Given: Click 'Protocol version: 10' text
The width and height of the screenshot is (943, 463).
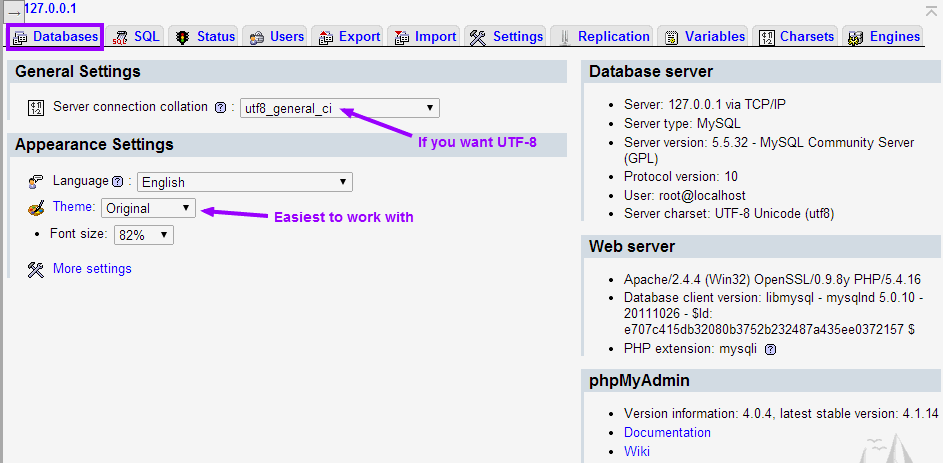Looking at the screenshot, I should (x=681, y=177).
